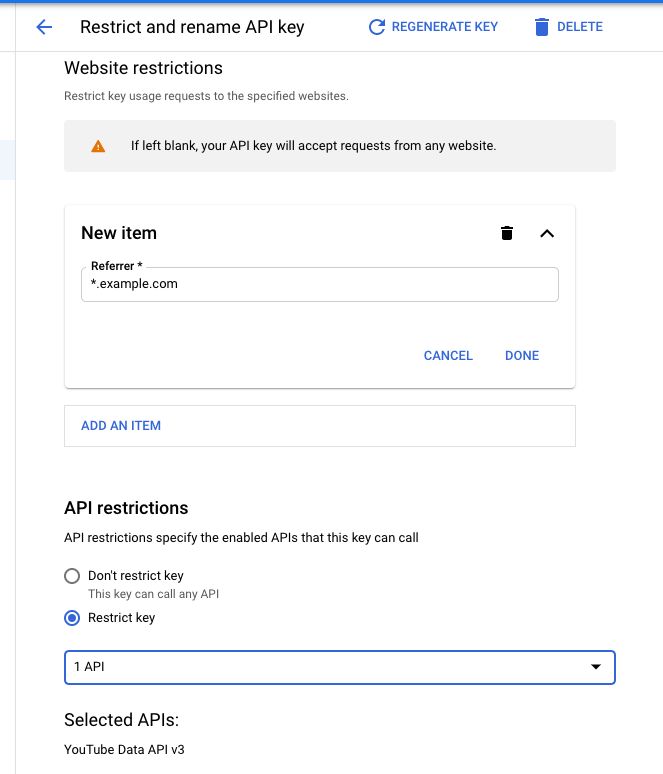Image resolution: width=663 pixels, height=774 pixels.
Task: Click the "YouTube Data API v3" entry
Action: coord(124,749)
